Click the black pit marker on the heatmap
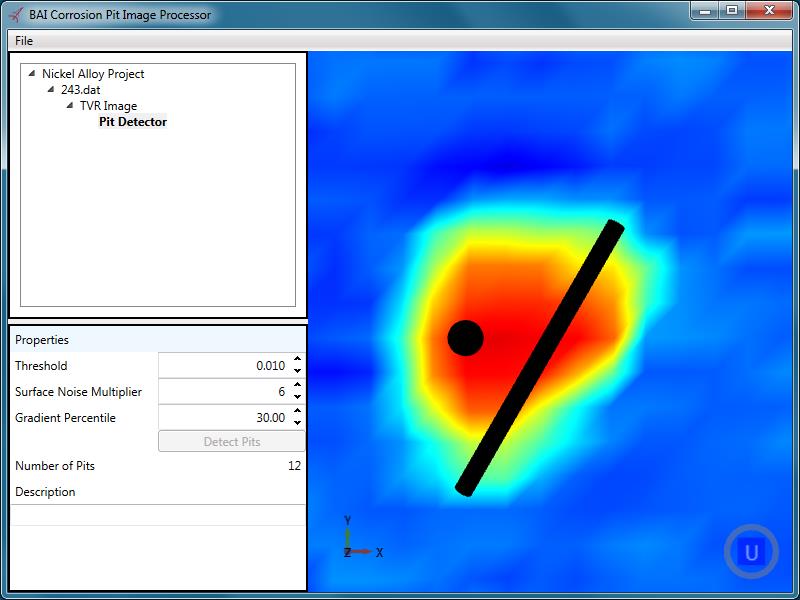Image resolution: width=800 pixels, height=600 pixels. [464, 340]
